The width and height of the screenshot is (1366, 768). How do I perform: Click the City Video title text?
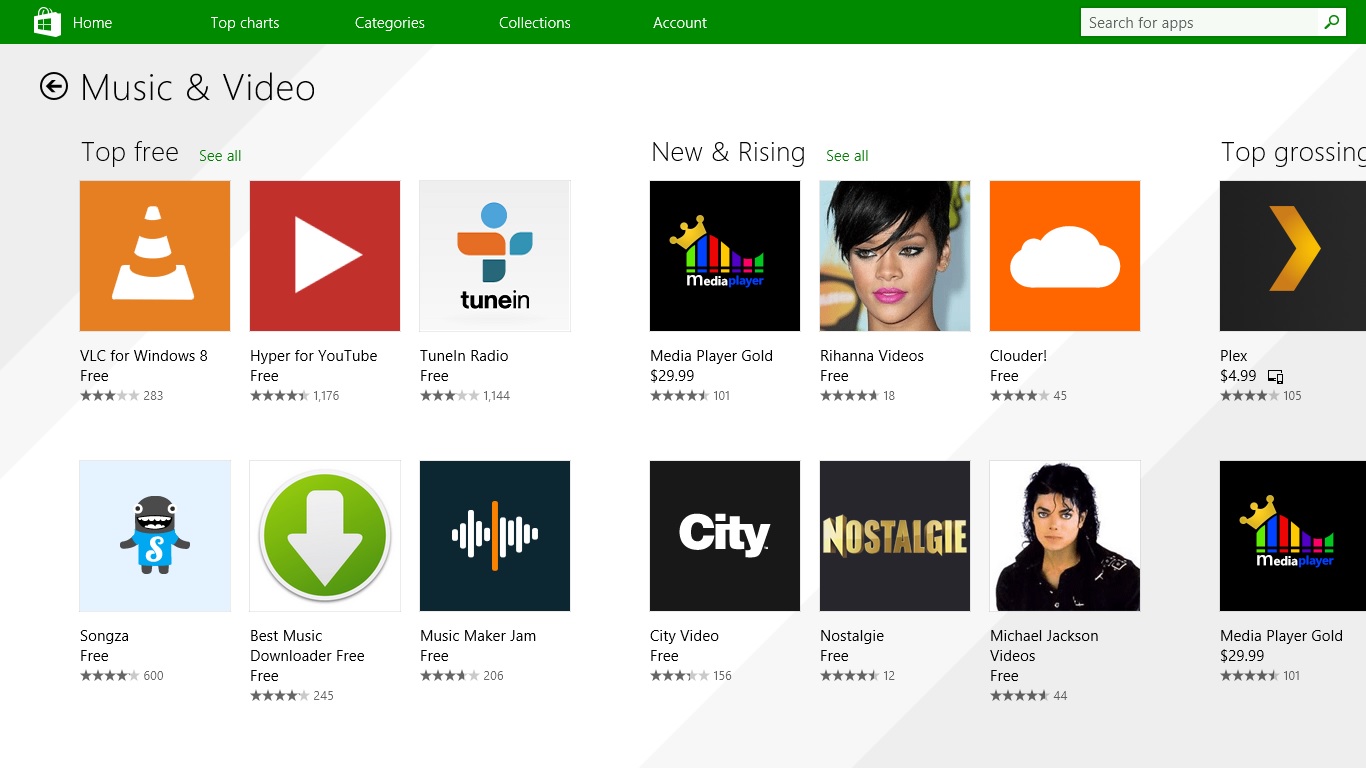click(x=684, y=636)
